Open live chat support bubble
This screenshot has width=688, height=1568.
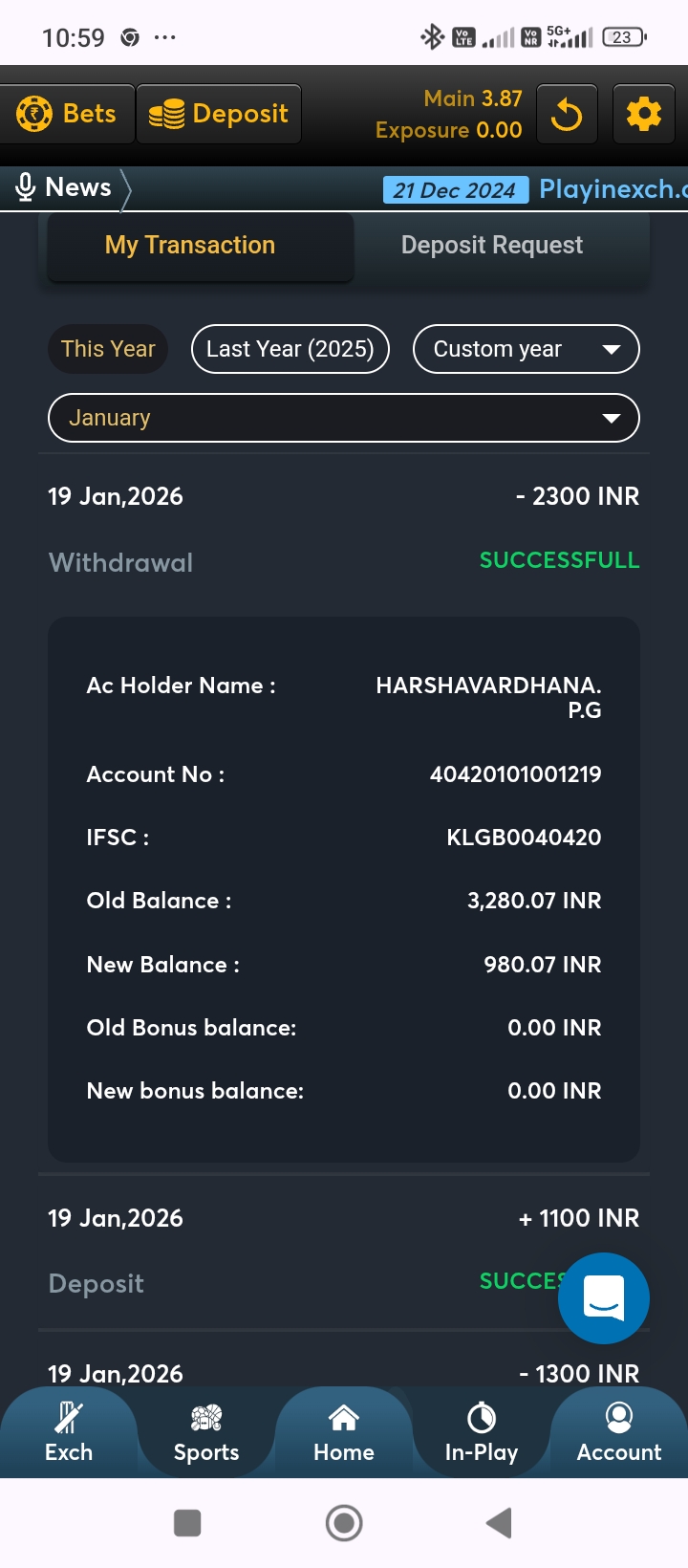[603, 1298]
